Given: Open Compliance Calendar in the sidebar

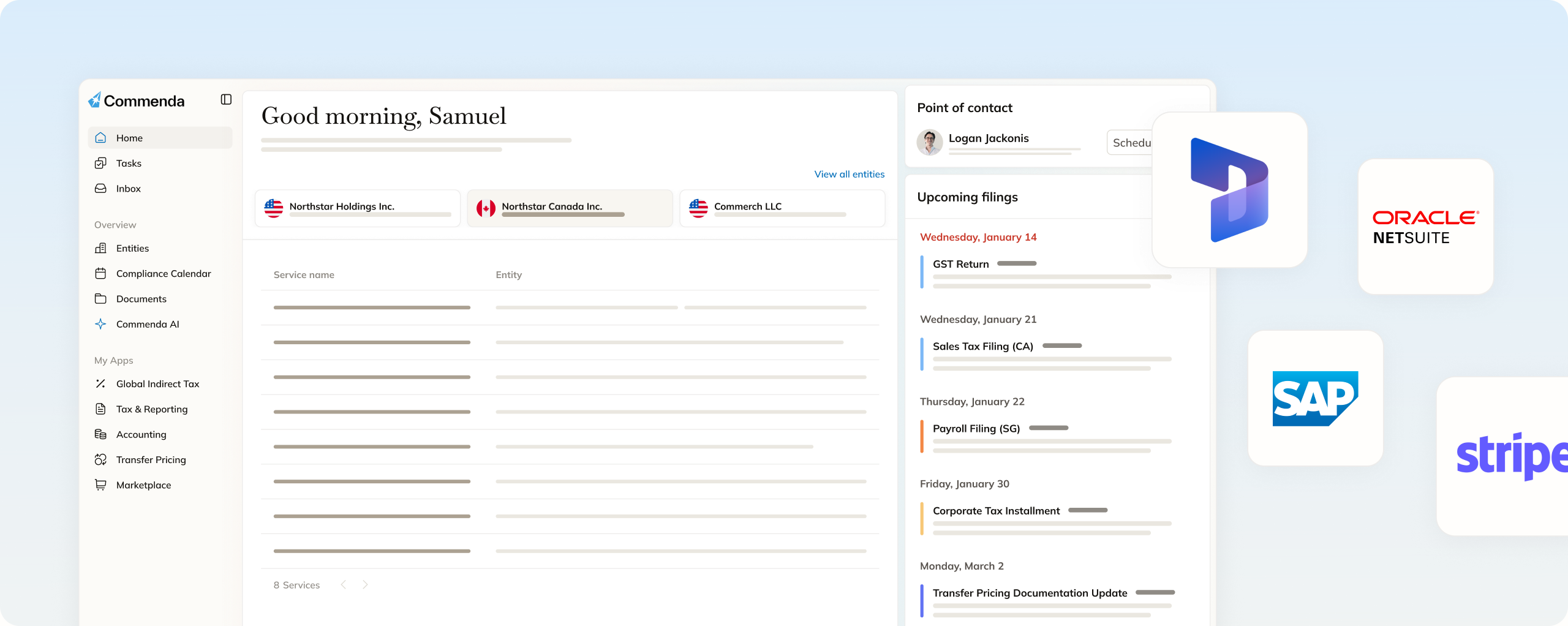Looking at the screenshot, I should point(160,273).
